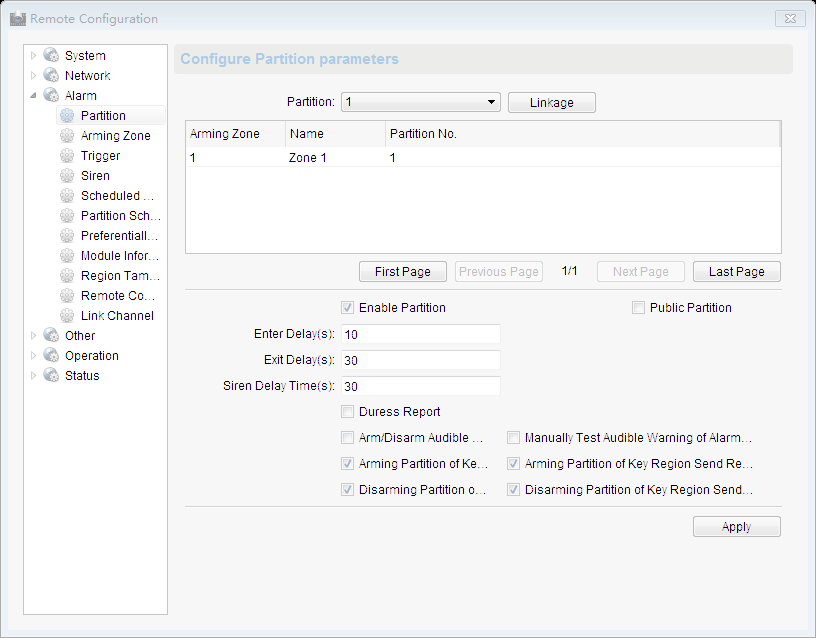Collapse the Alarm tree node

pos(33,95)
